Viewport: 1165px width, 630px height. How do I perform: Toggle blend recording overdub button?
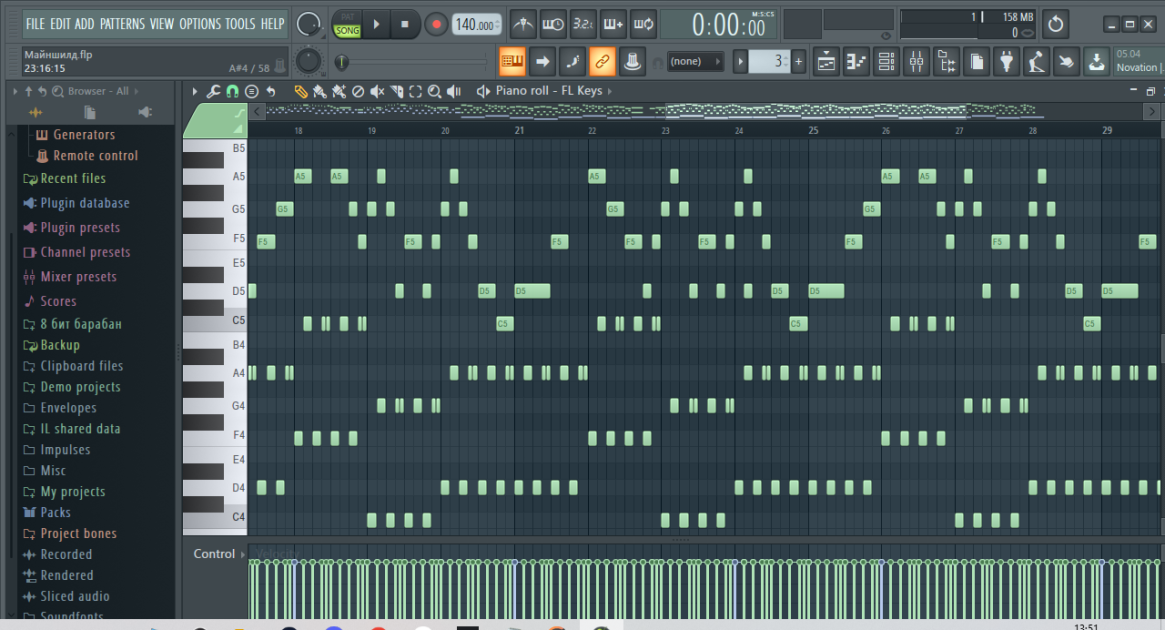tap(613, 25)
